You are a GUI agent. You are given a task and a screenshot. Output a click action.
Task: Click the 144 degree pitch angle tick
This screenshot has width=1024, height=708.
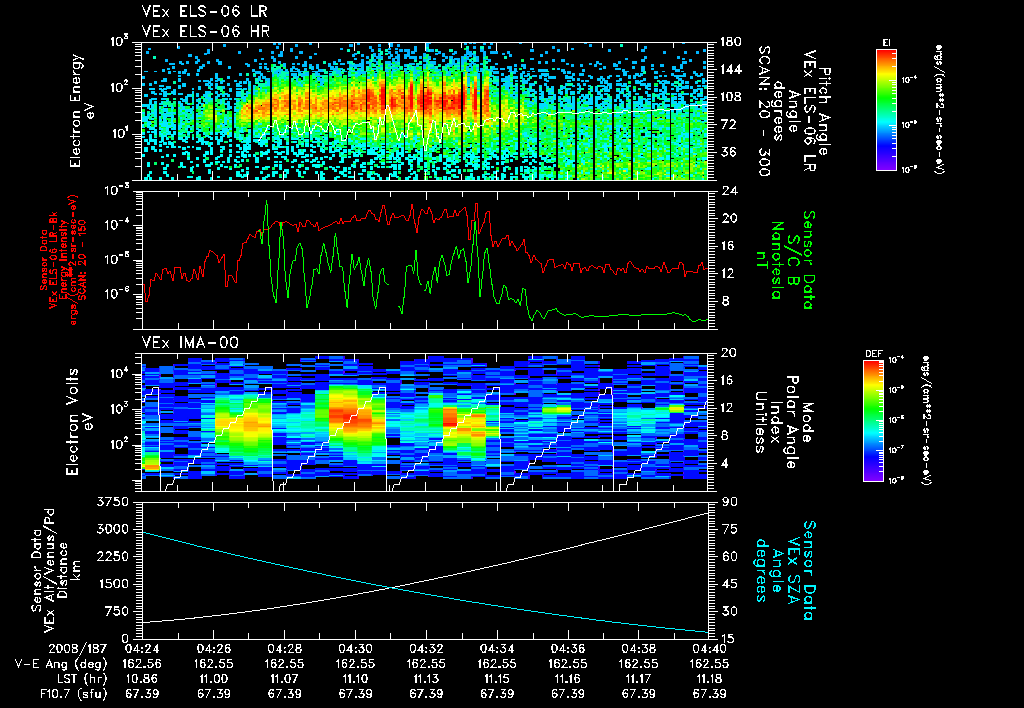click(731, 69)
